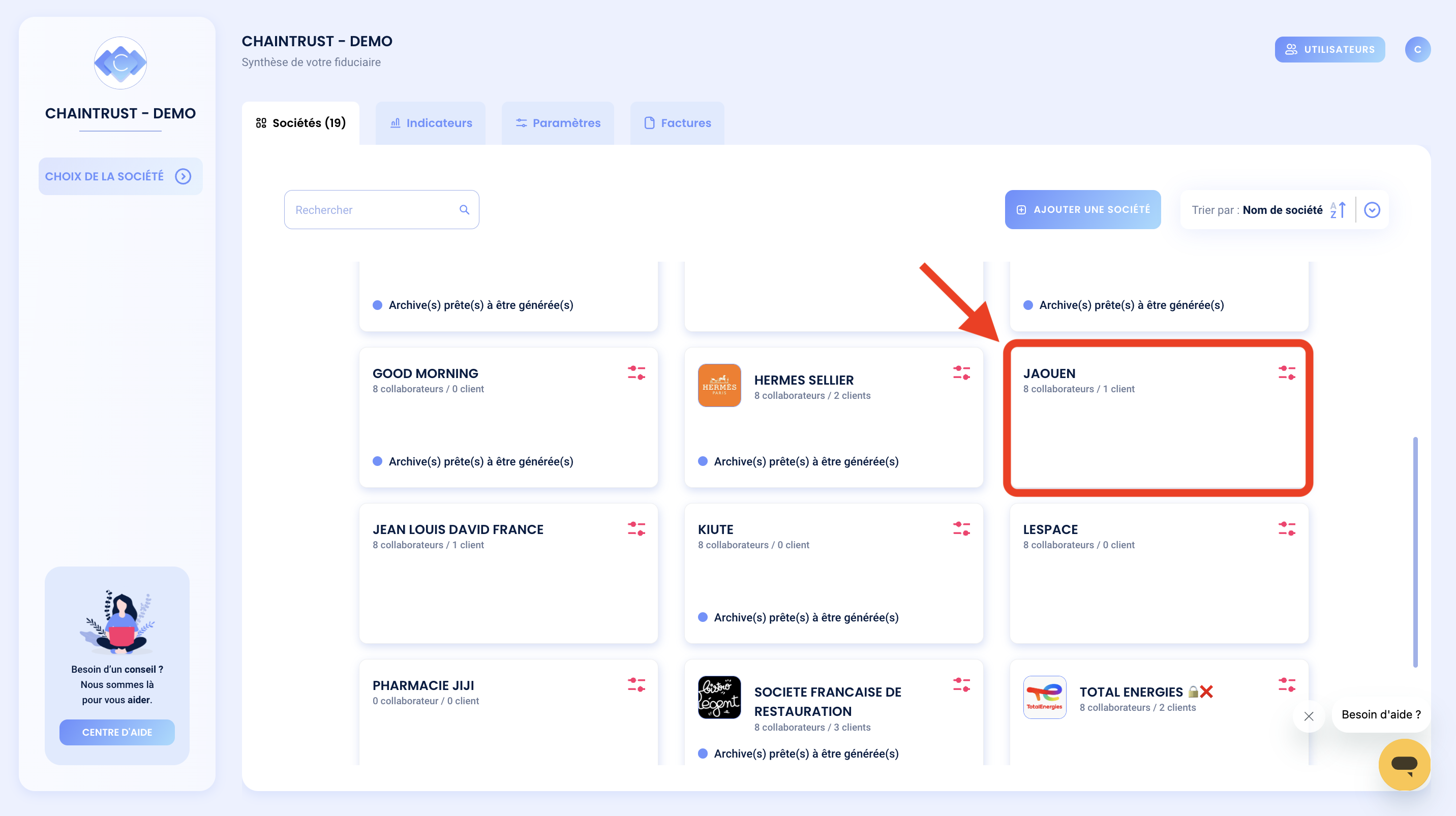Screen dimensions: 1456x816
Task: Open settings icon on PHARMACIE JIJI card
Action: pyautogui.click(x=636, y=685)
